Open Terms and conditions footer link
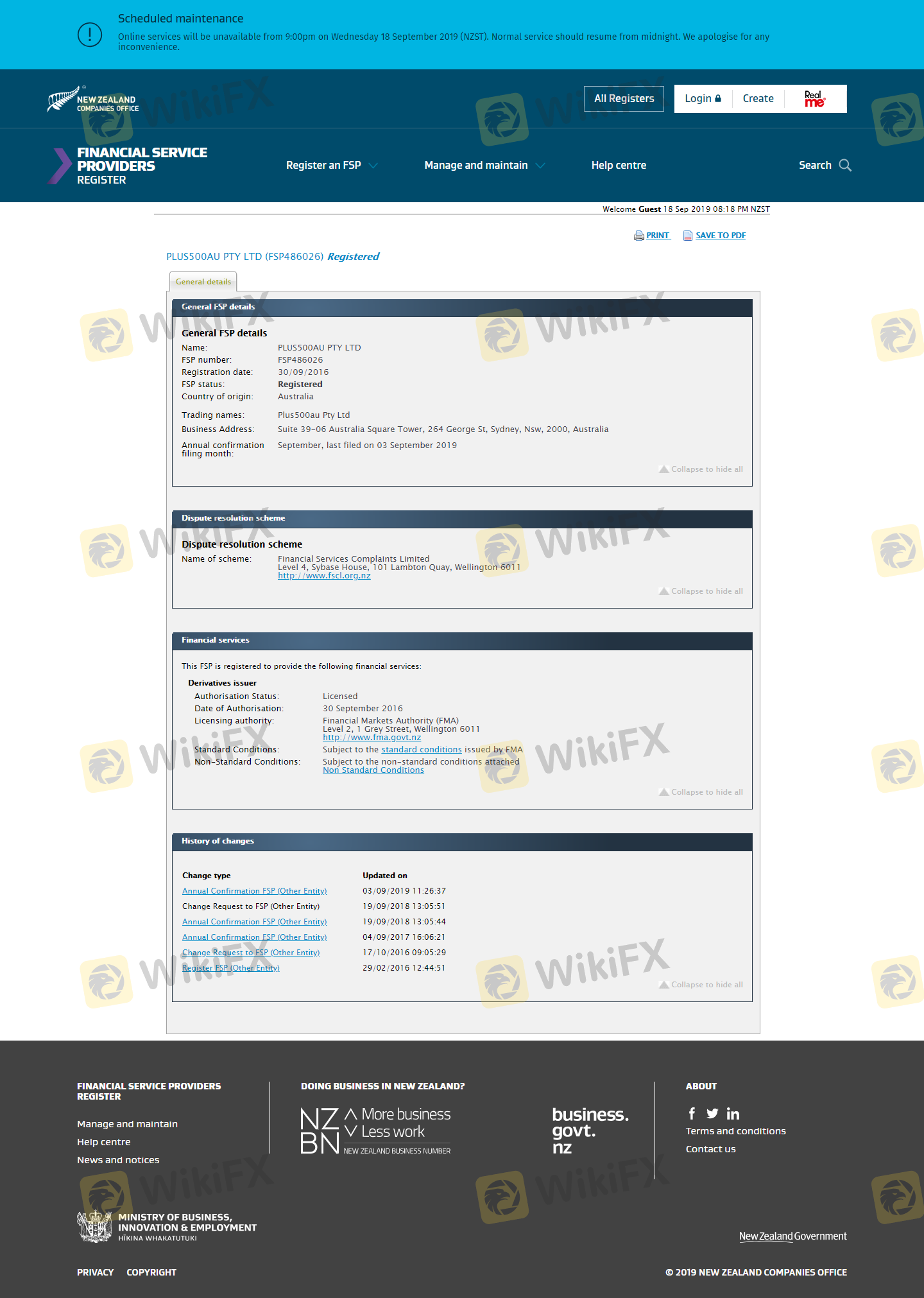924x1298 pixels. pos(735,1131)
